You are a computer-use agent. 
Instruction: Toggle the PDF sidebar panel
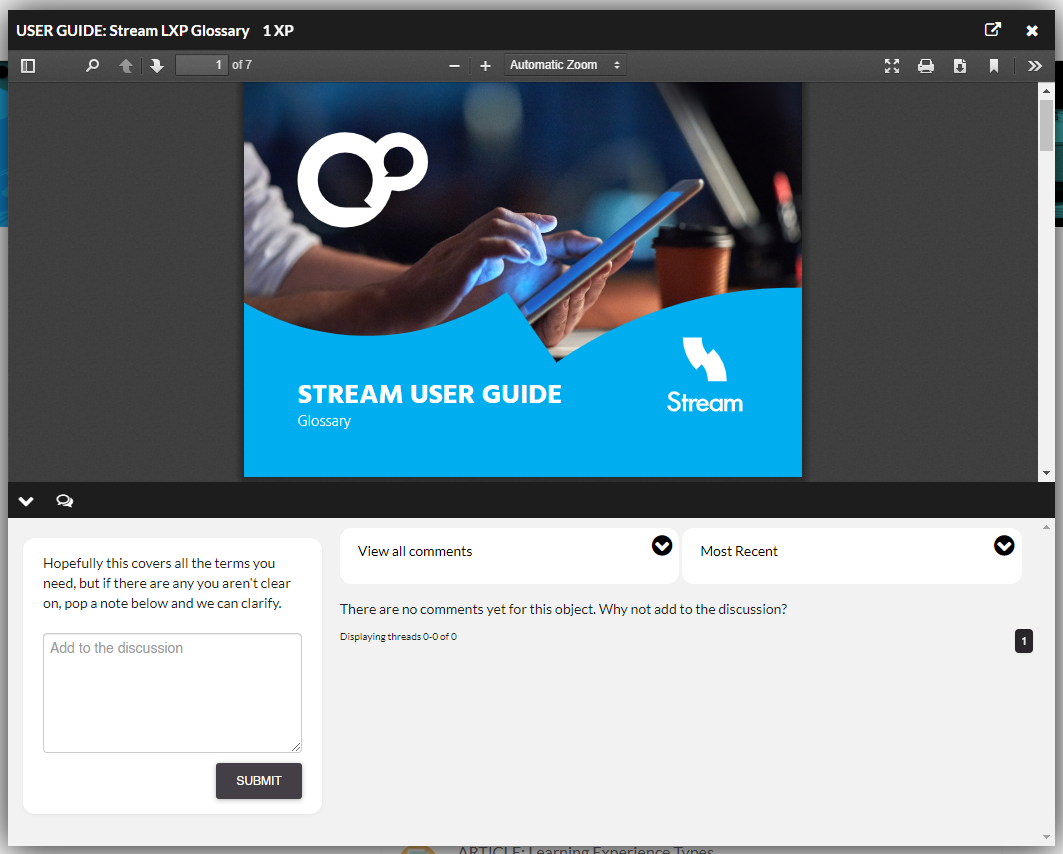28,66
